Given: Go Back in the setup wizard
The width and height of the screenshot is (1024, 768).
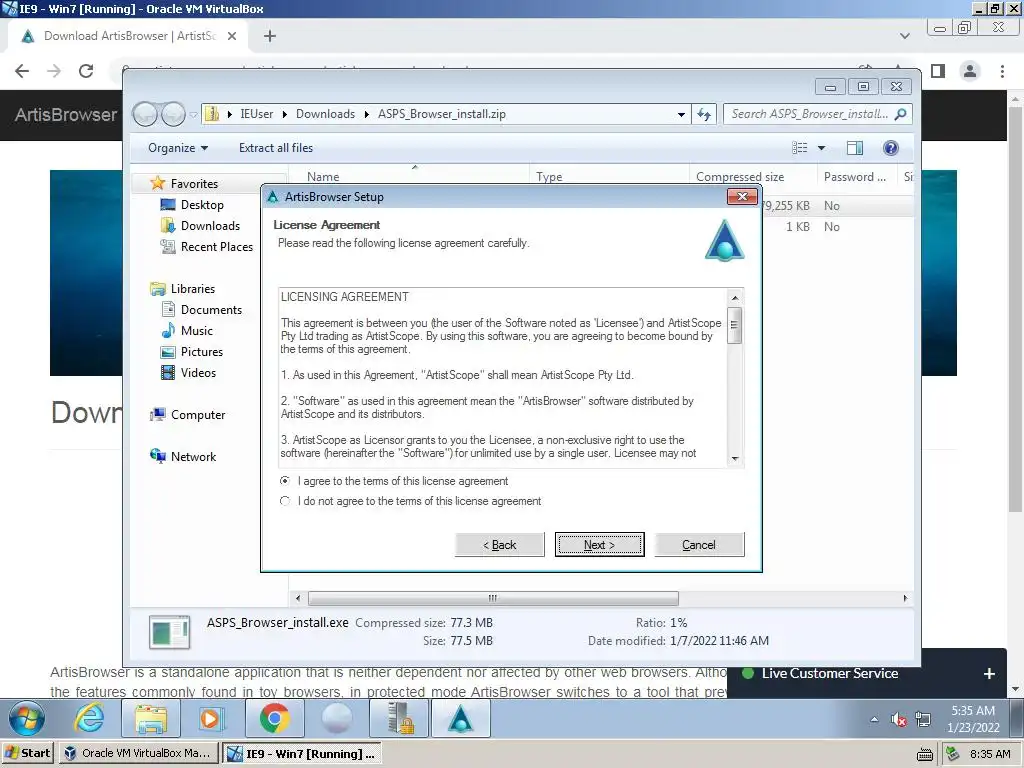Looking at the screenshot, I should coord(500,545).
